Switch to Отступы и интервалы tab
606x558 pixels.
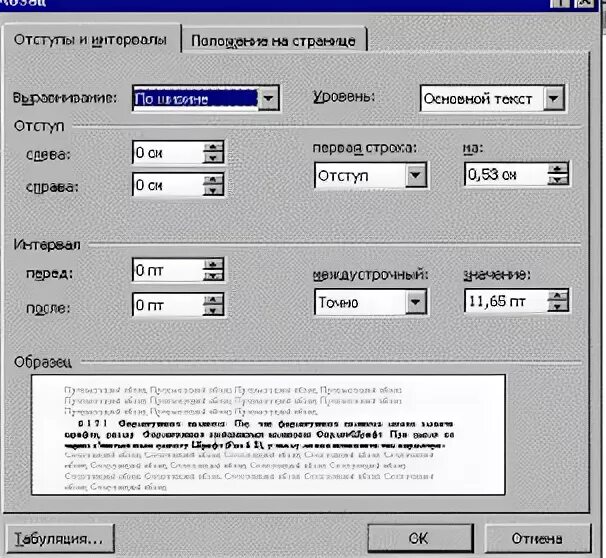(x=90, y=40)
